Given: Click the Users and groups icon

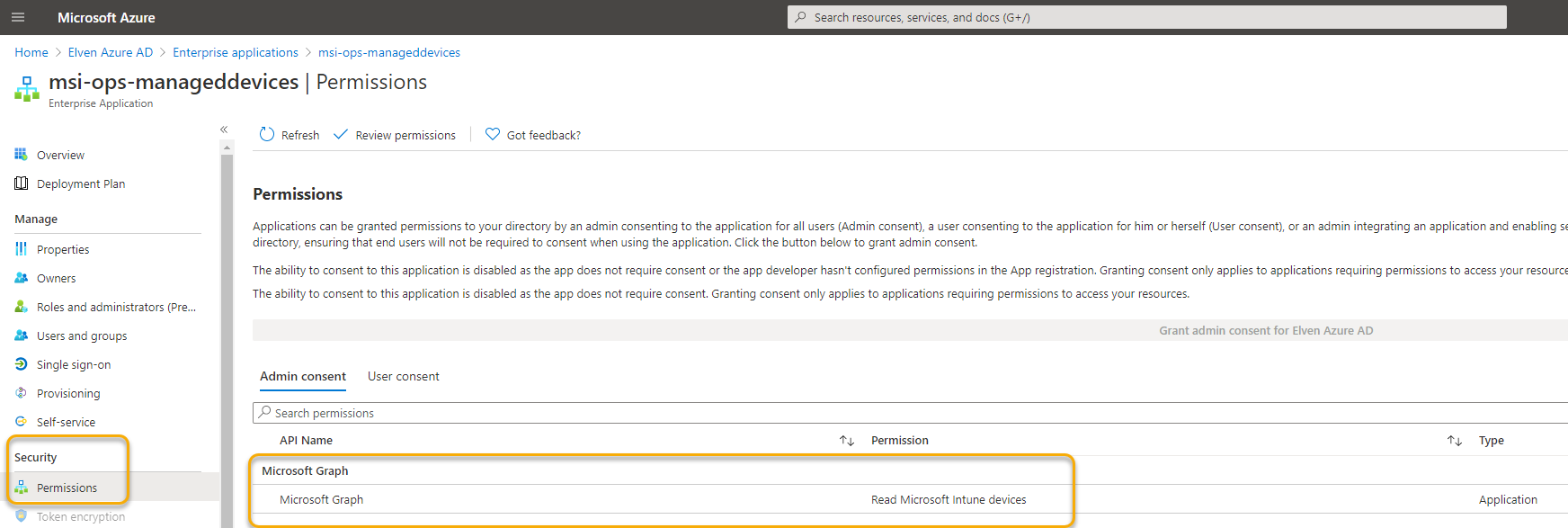Looking at the screenshot, I should (21, 335).
